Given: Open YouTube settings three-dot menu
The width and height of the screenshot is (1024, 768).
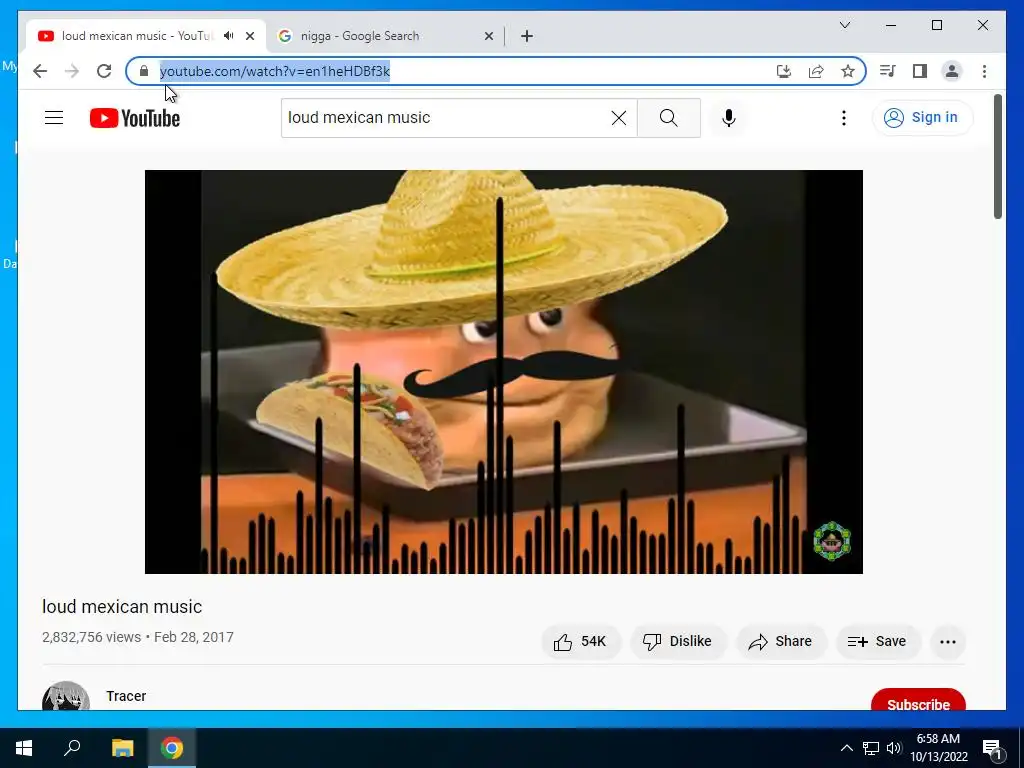Looking at the screenshot, I should point(844,118).
